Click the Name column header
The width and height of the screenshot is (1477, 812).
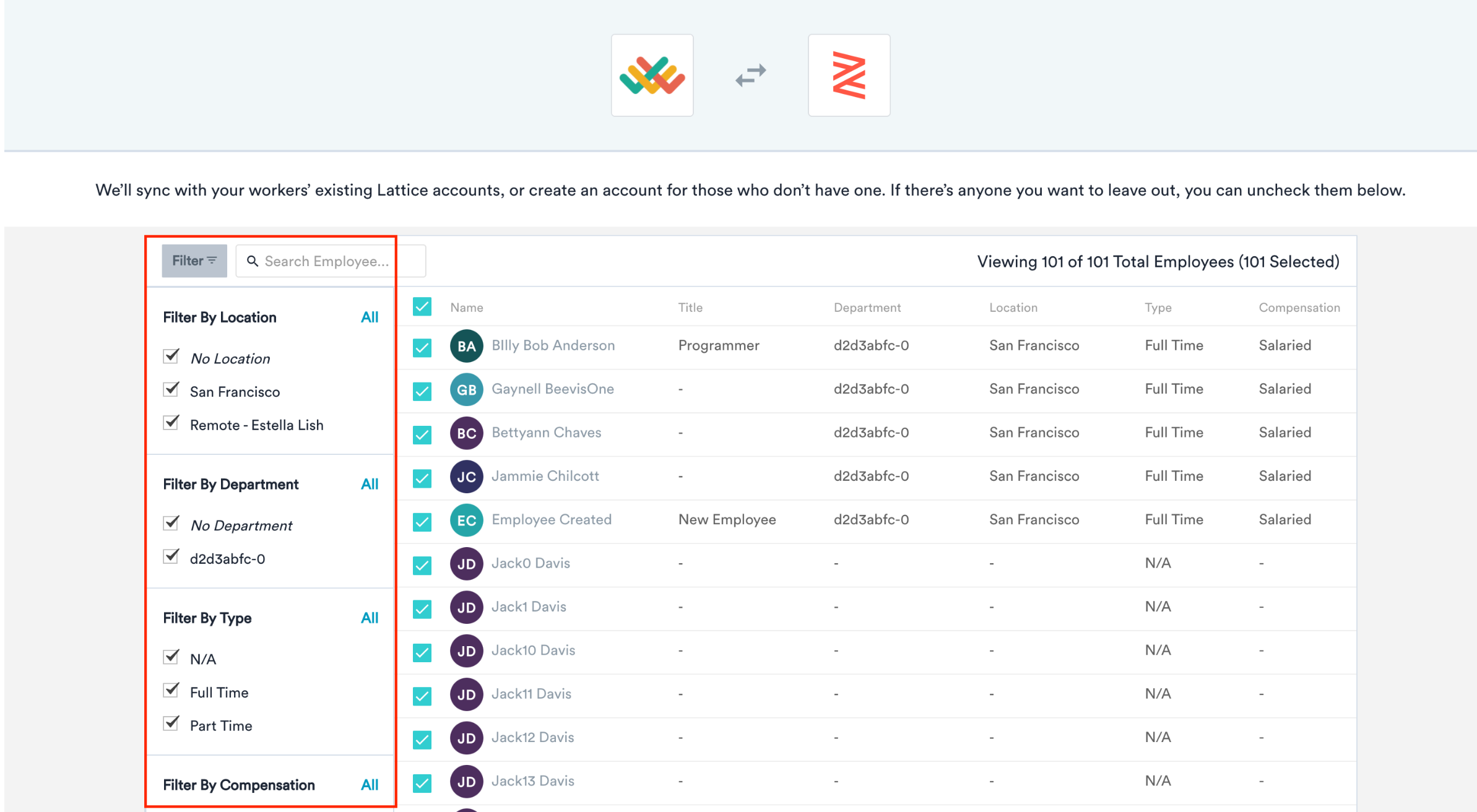click(x=467, y=308)
